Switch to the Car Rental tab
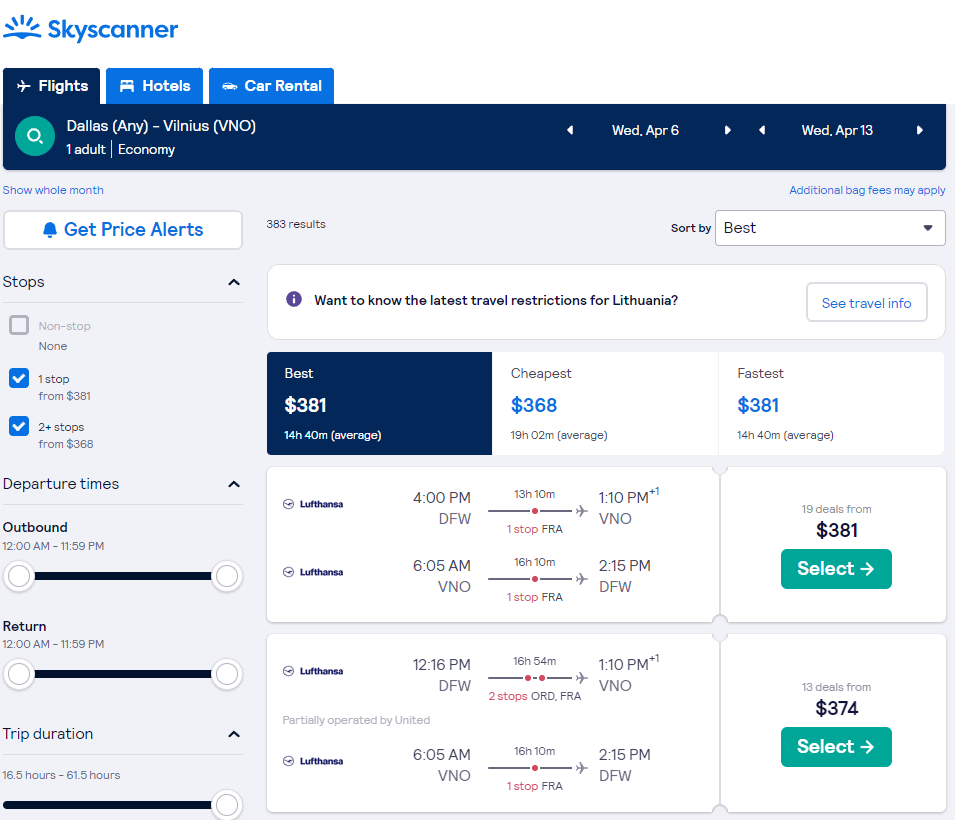Screen dimensions: 955x820 click(272, 86)
